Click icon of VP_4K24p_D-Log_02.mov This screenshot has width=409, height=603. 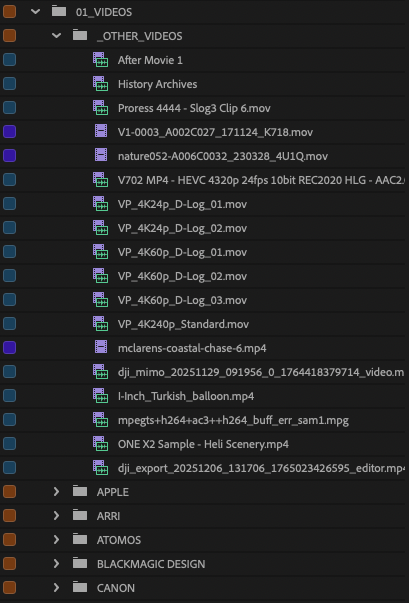(100, 228)
